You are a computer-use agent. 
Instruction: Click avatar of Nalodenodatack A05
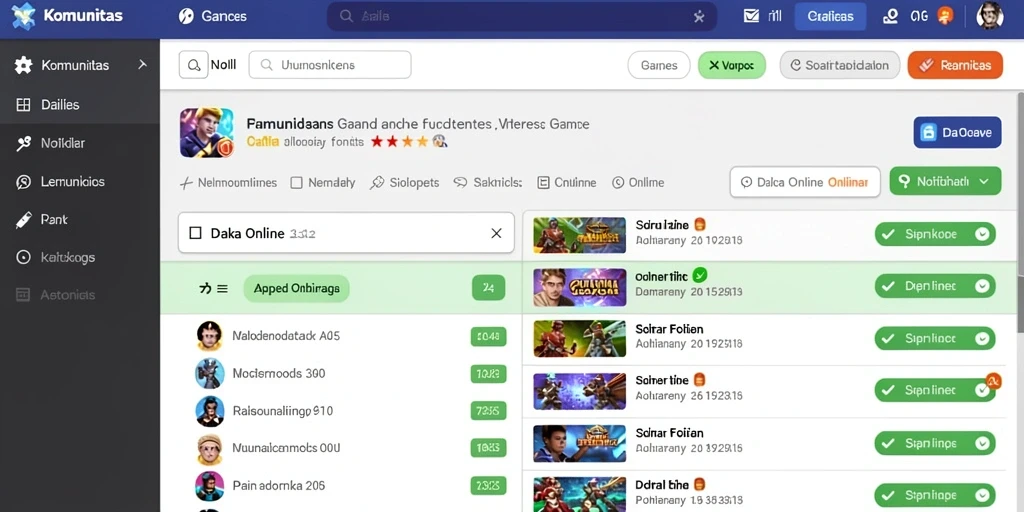coord(210,336)
